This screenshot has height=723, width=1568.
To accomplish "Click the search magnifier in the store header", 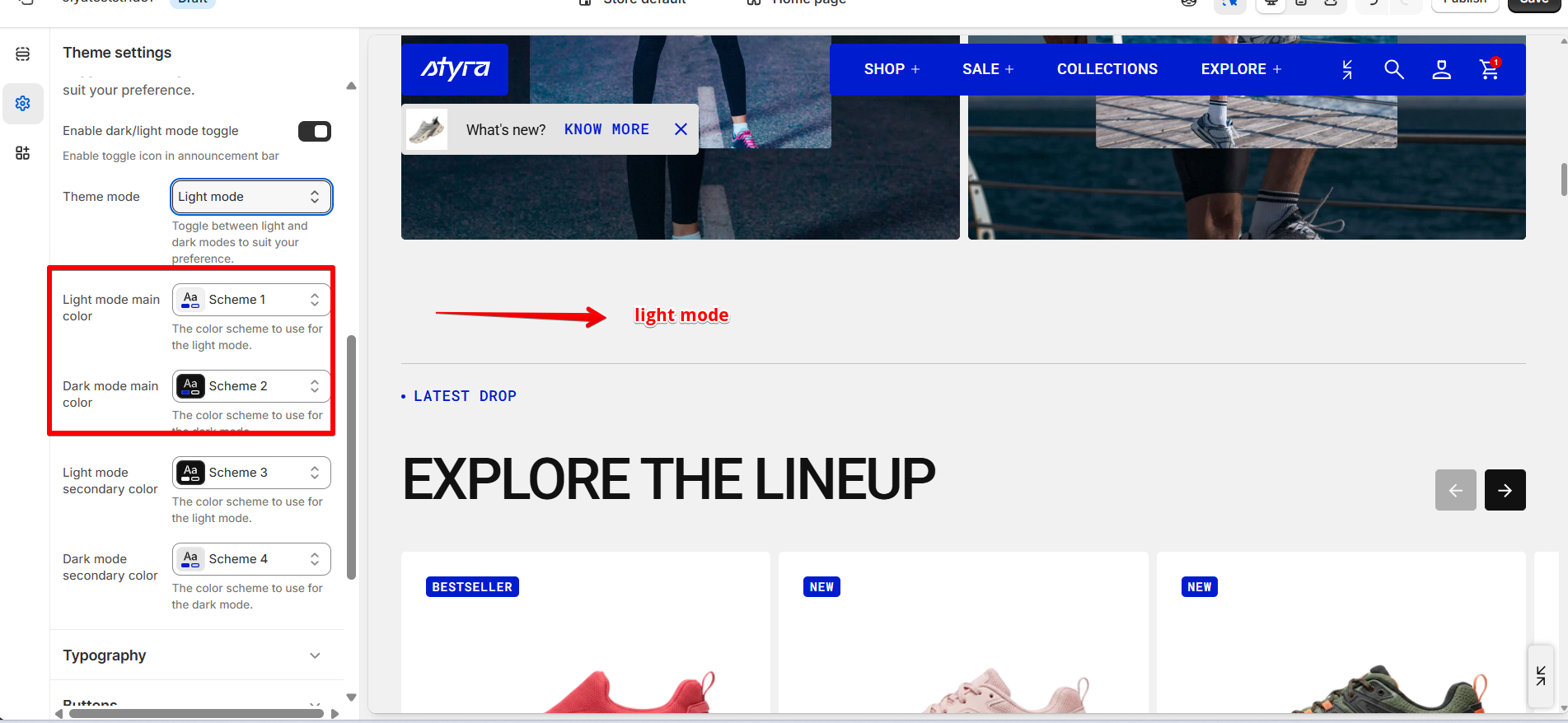I will [1393, 69].
